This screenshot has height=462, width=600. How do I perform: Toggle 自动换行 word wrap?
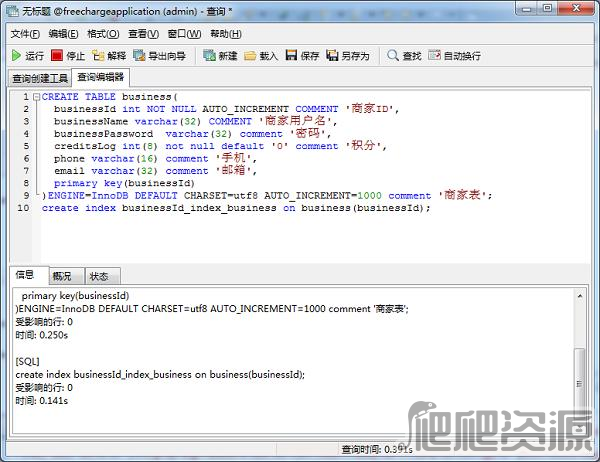pyautogui.click(x=453, y=56)
